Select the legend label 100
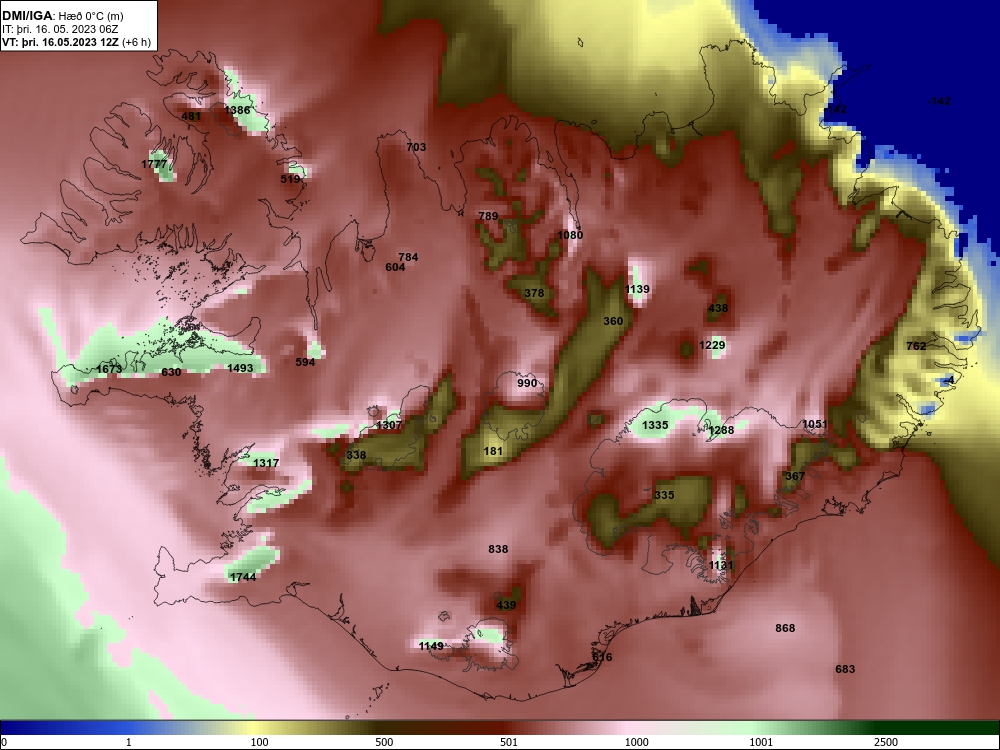This screenshot has height=750, width=1000. click(x=259, y=742)
